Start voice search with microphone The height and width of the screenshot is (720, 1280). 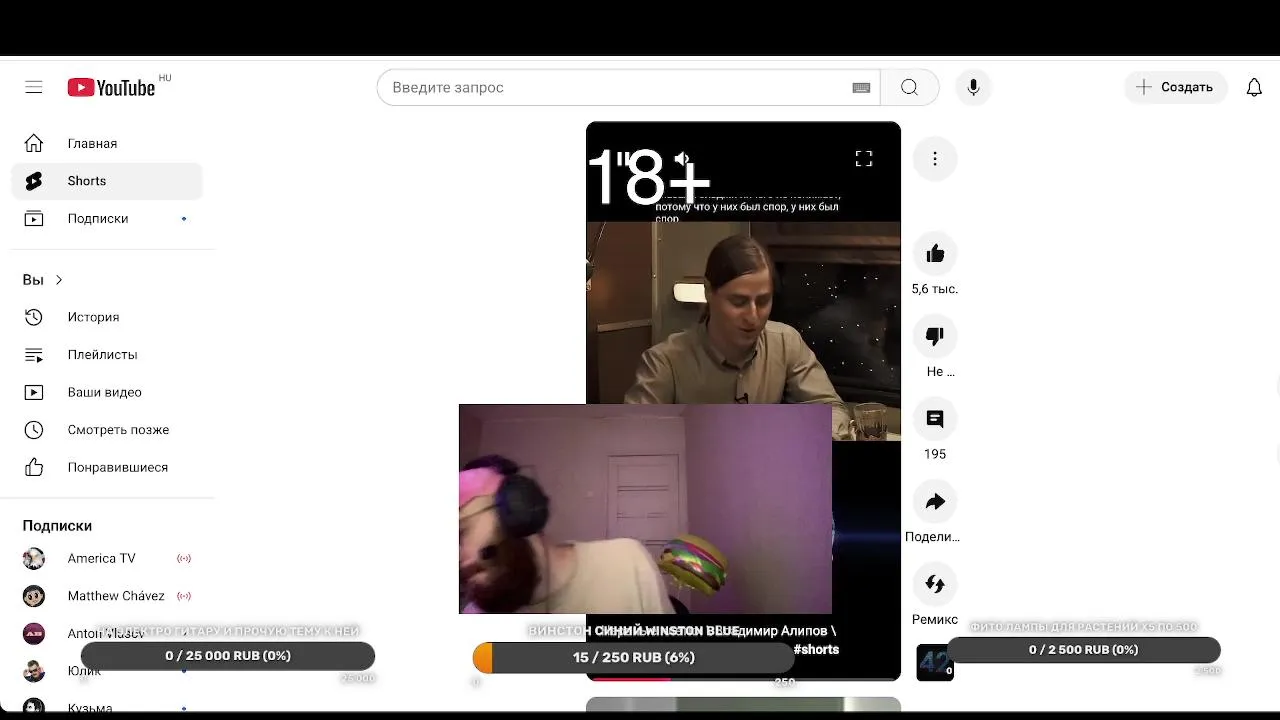click(973, 87)
